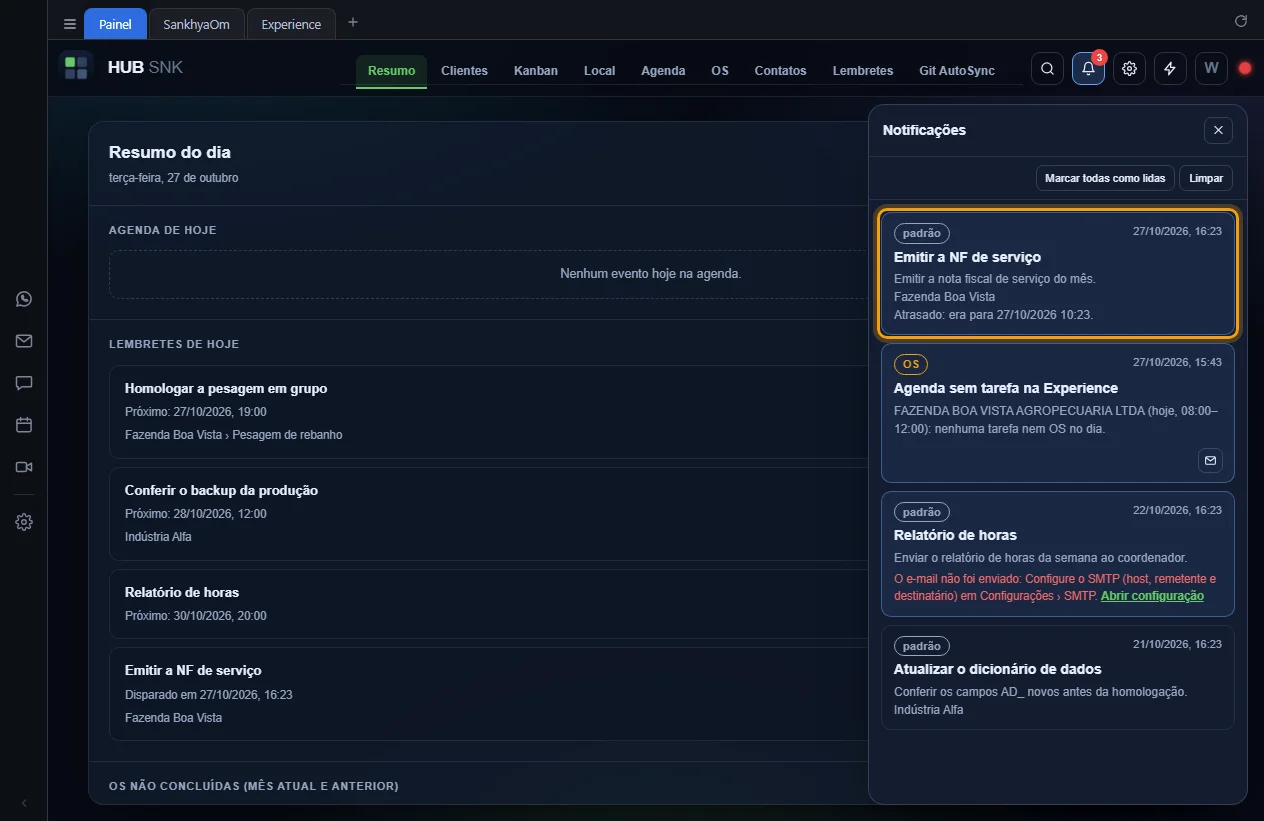Click the '22/10/2026, 16:23' notification timestamp
Image resolution: width=1264 pixels, height=821 pixels.
click(1177, 510)
